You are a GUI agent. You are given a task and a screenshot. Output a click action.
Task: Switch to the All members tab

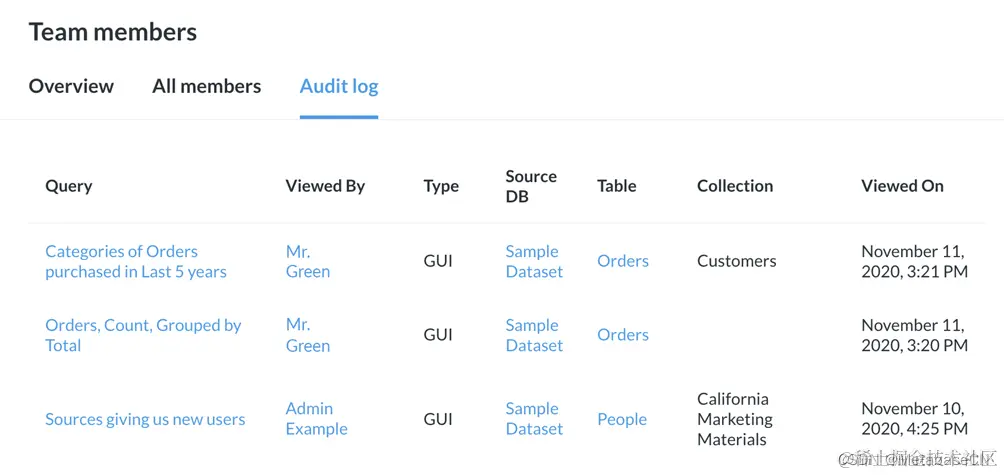coord(206,86)
